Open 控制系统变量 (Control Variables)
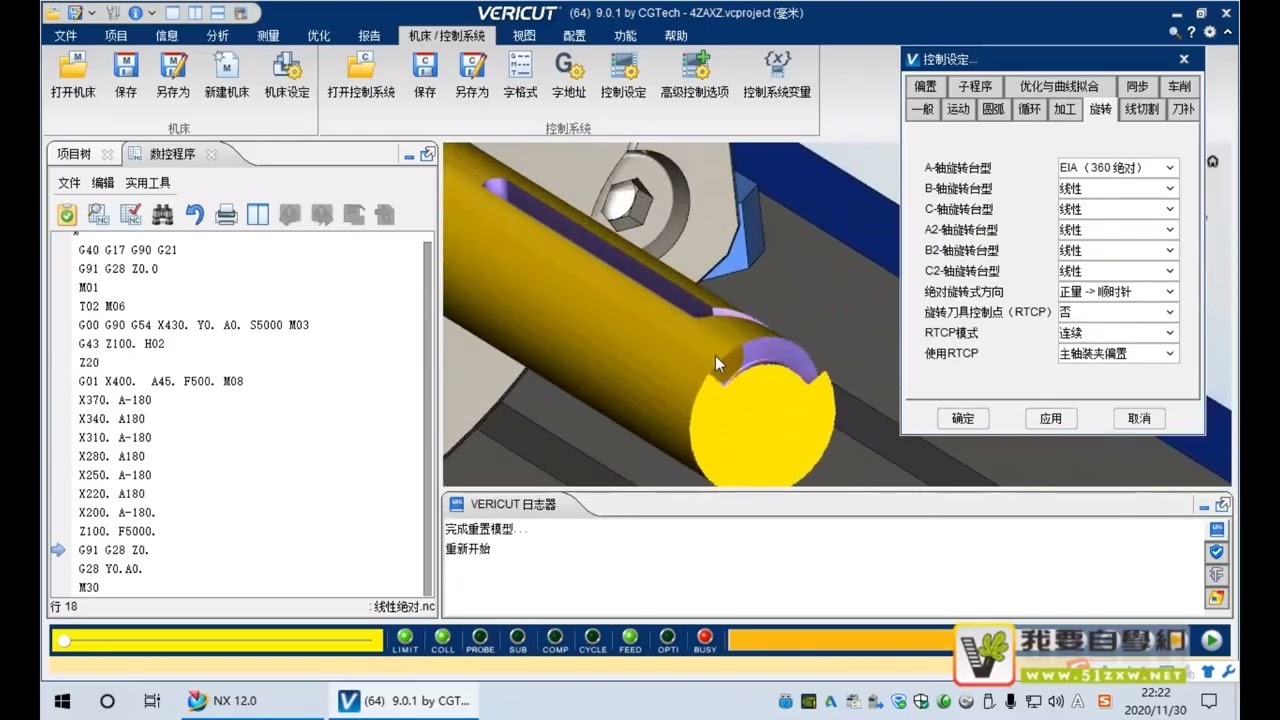This screenshot has height=720, width=1280. click(x=777, y=75)
